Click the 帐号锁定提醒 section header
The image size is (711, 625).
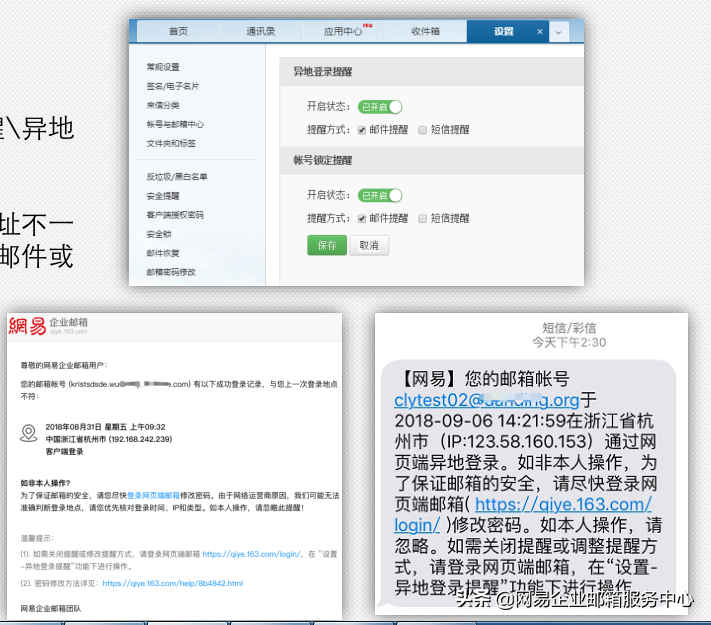tap(323, 160)
